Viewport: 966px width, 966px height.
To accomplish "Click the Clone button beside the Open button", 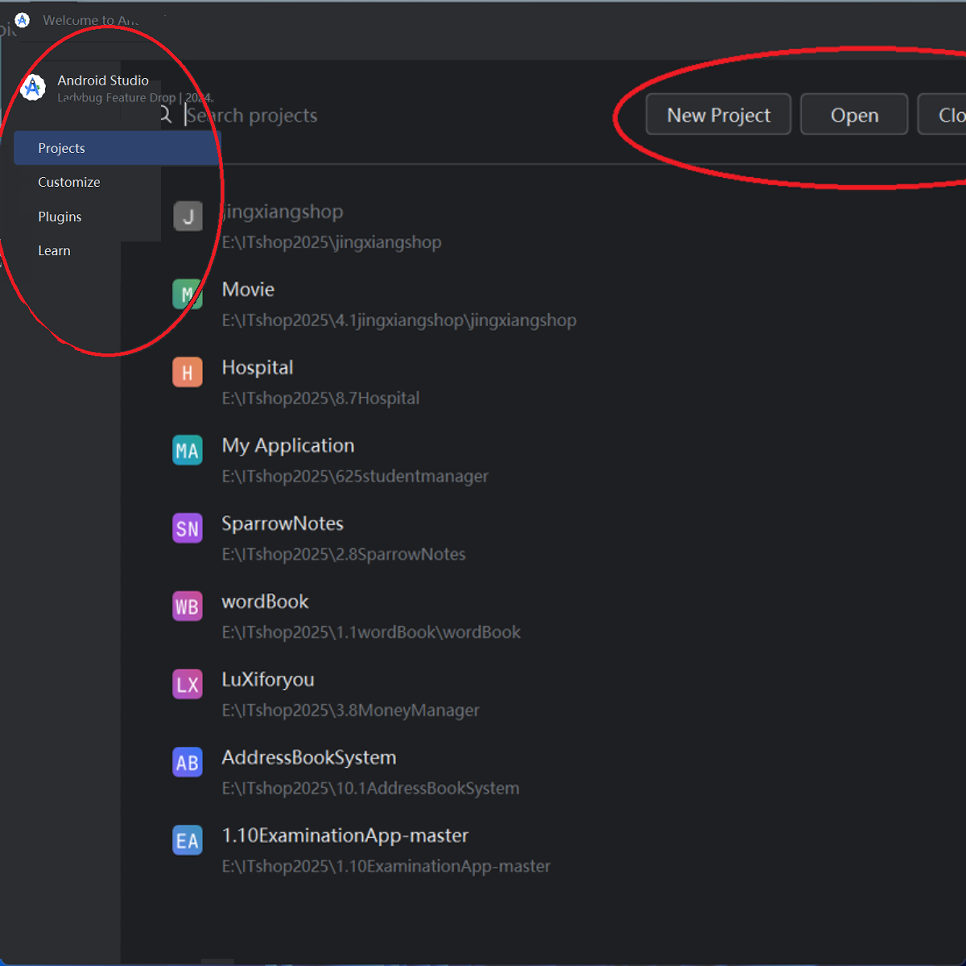I will pos(942,114).
